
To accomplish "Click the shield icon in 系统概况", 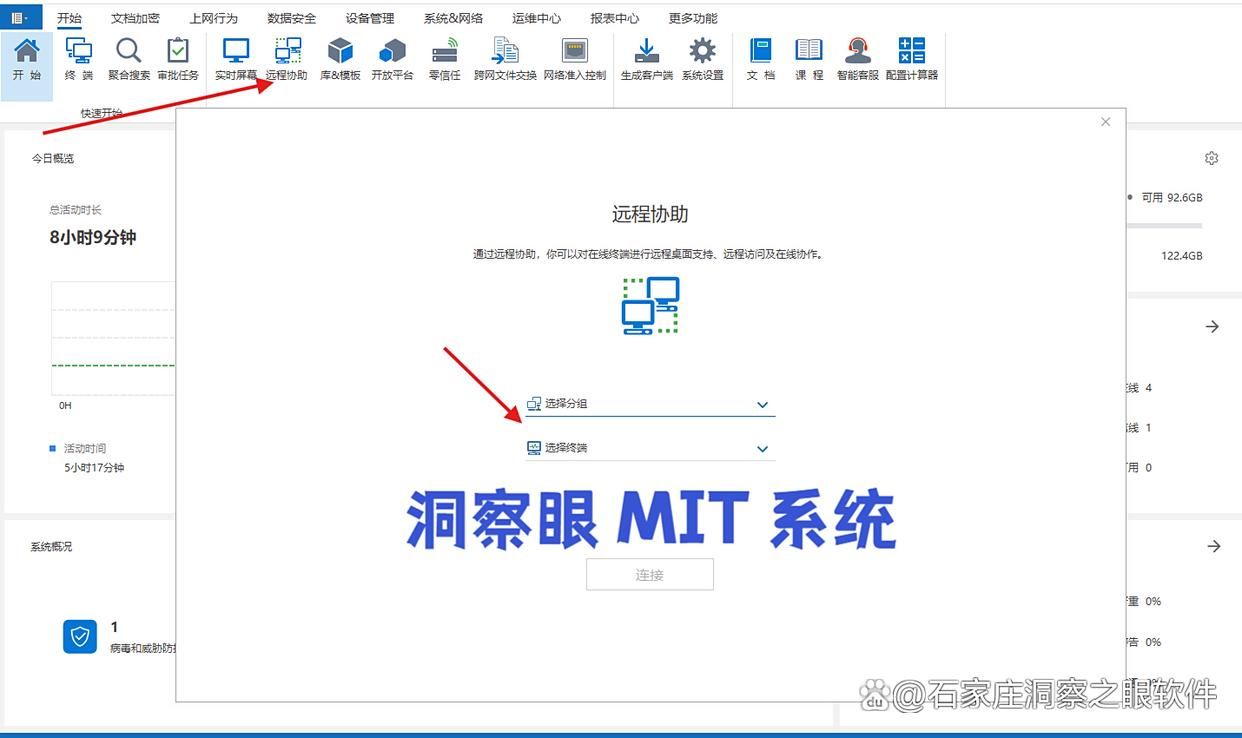I will click(x=80, y=636).
